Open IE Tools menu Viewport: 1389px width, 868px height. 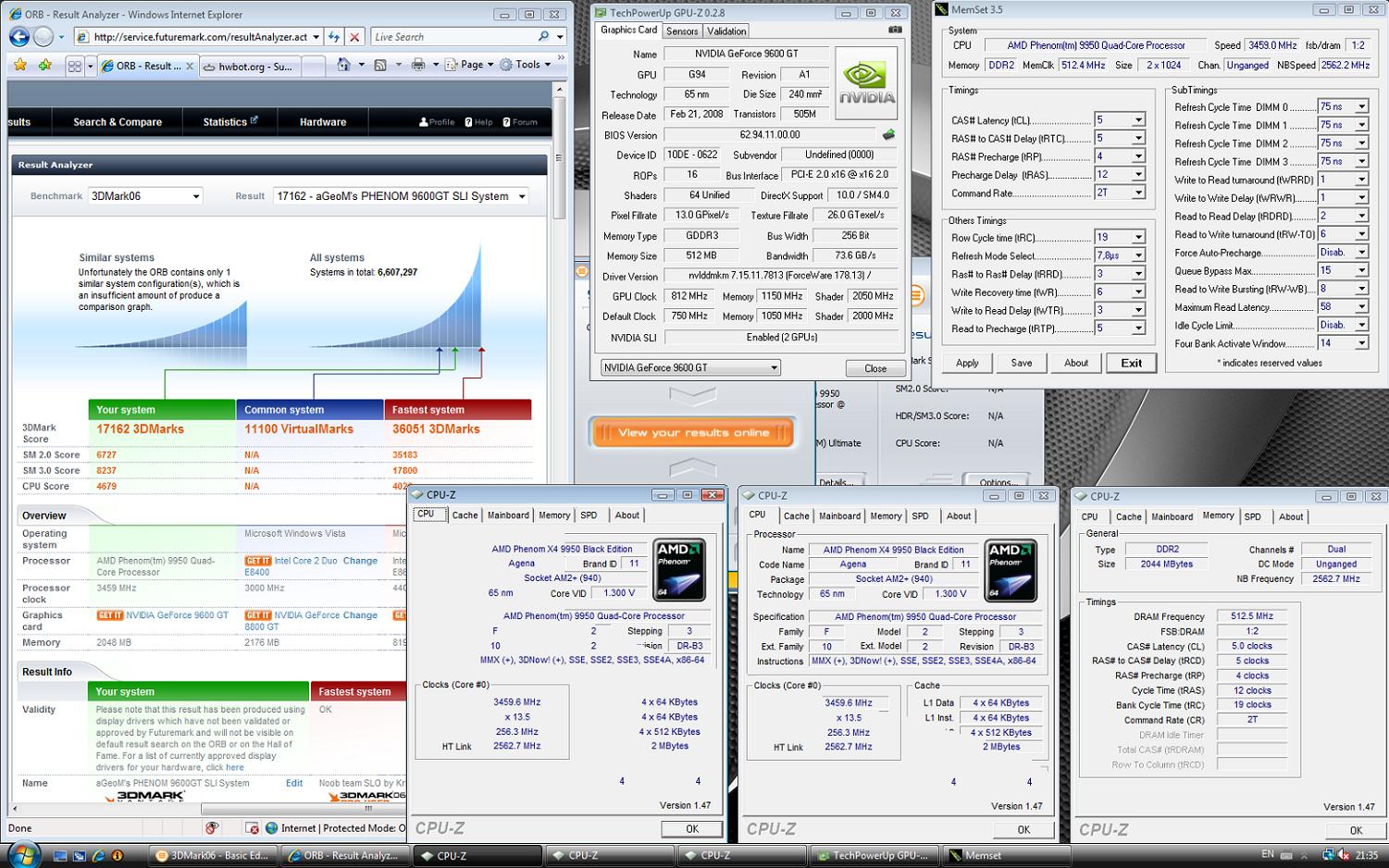pyautogui.click(x=526, y=65)
